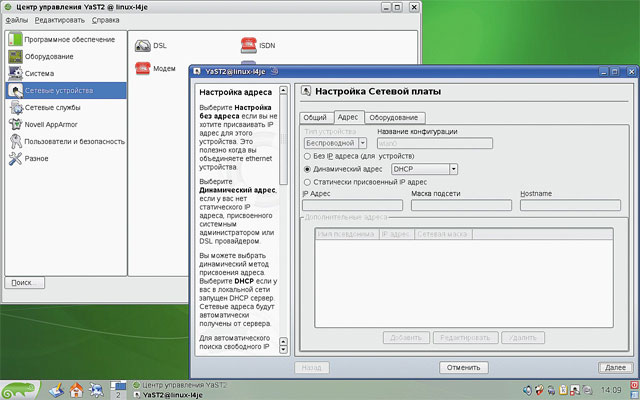Click the Hostname input field
Viewport: 640px width, 400px height.
[x=570, y=205]
